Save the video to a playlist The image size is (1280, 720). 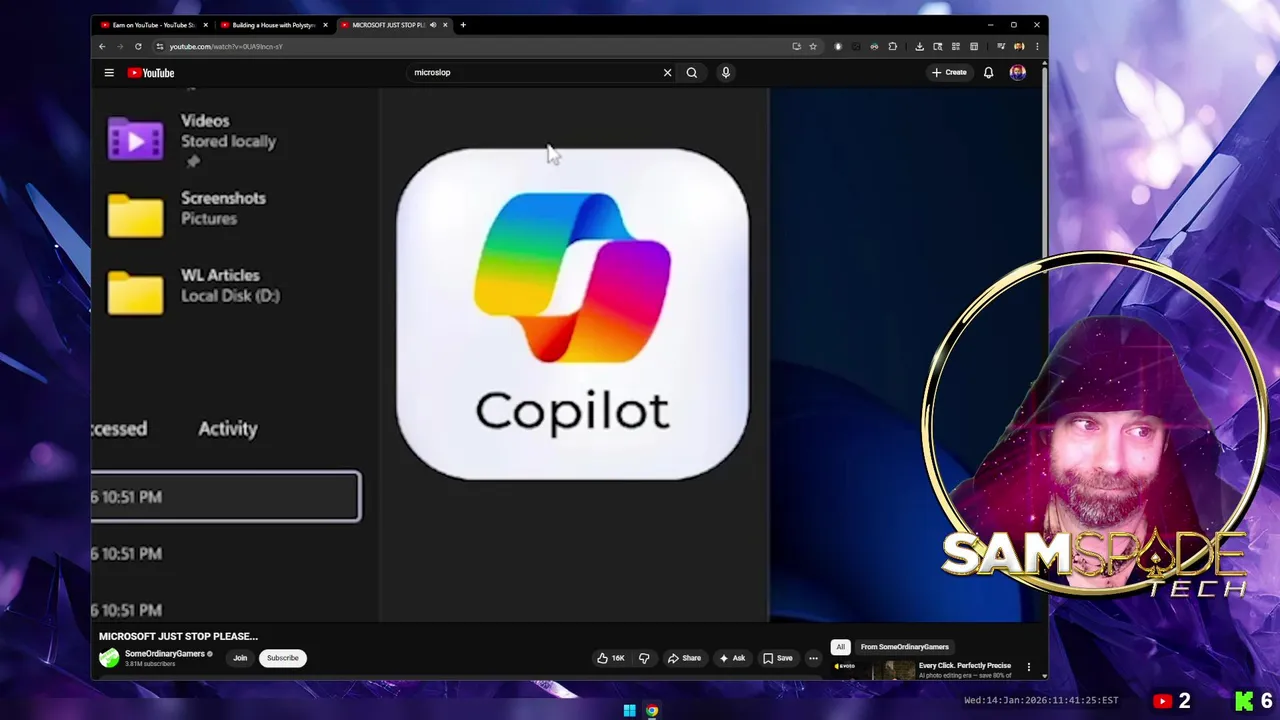pos(778,658)
